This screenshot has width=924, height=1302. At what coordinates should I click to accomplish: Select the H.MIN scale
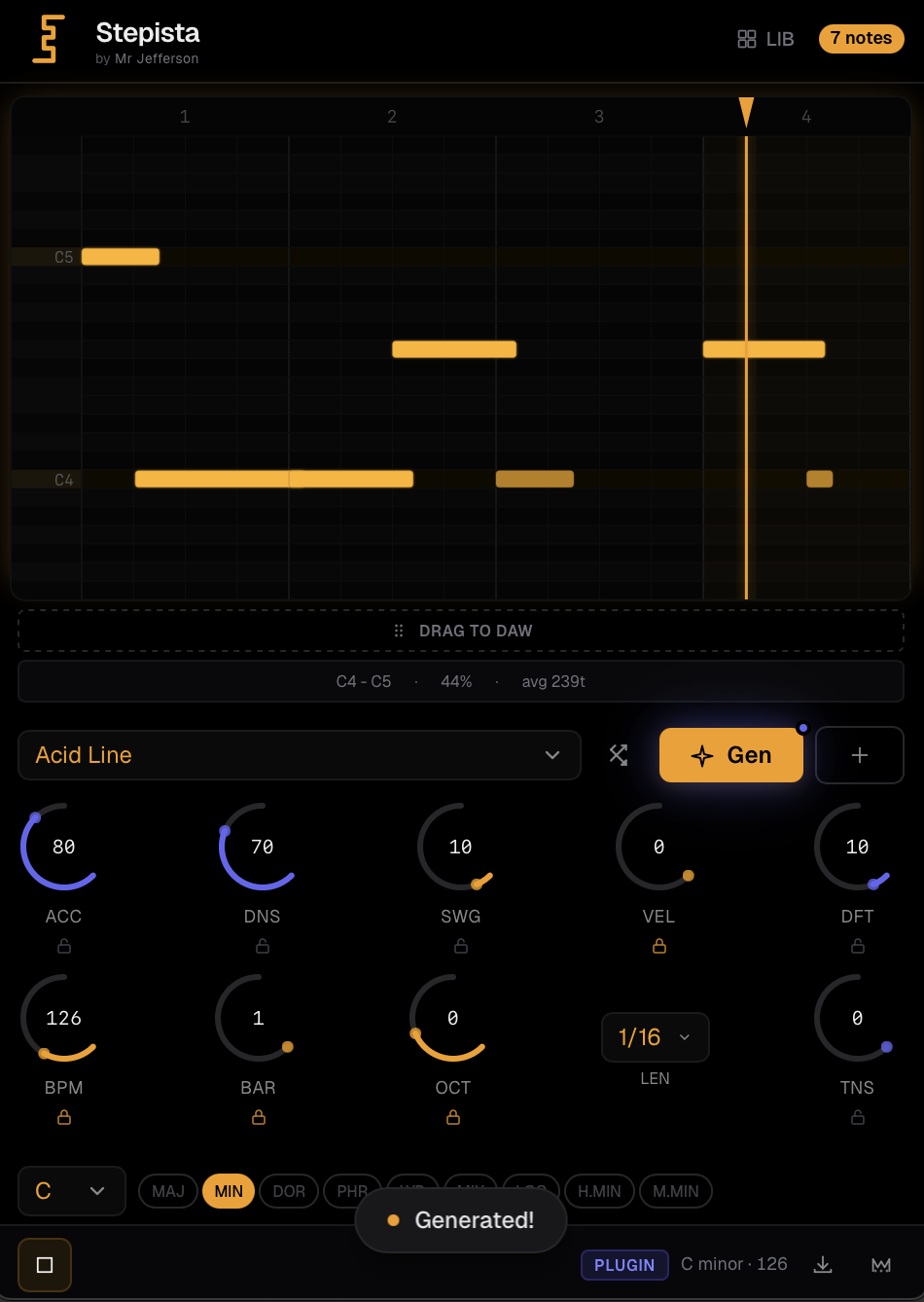coord(599,1191)
